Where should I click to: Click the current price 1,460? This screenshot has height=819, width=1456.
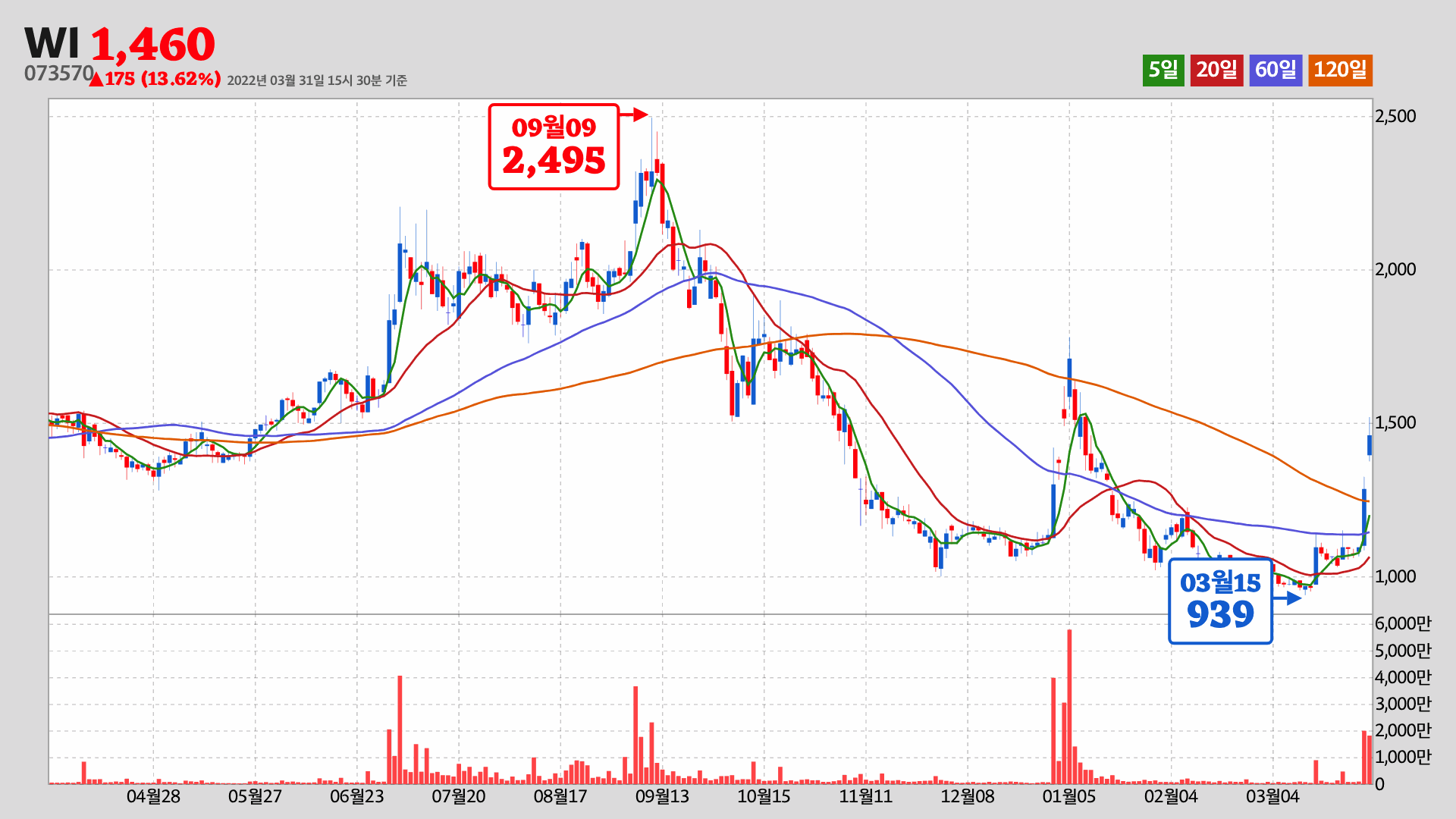(x=153, y=45)
